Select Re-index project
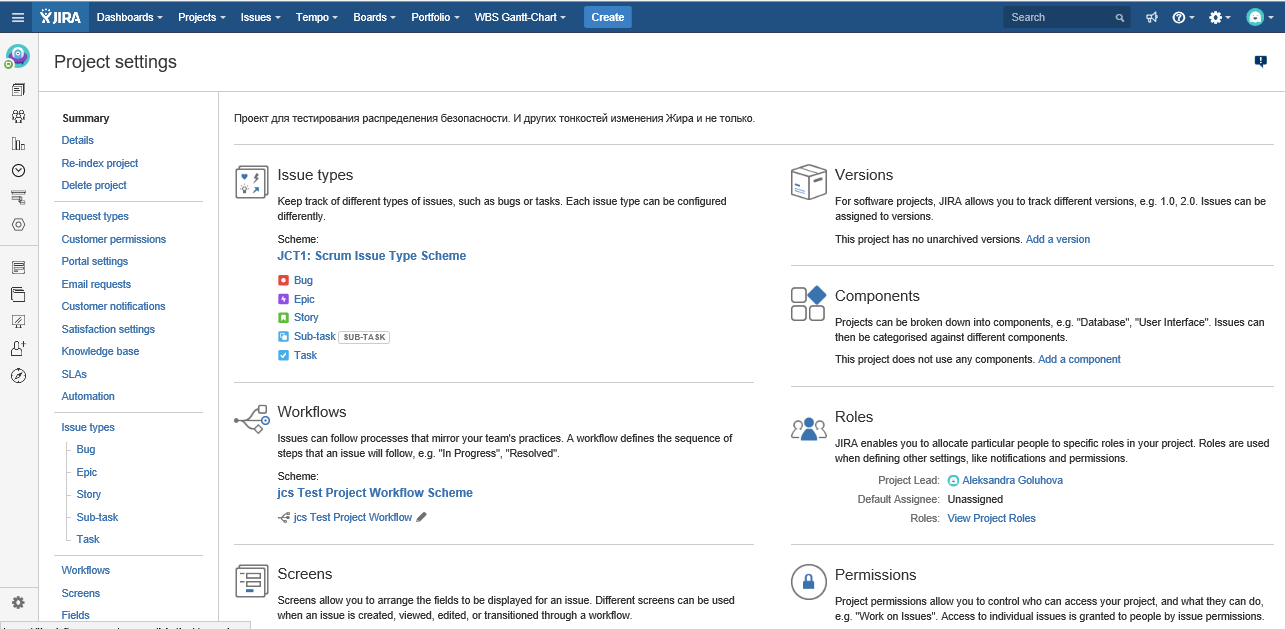This screenshot has height=629, width=1285. 100,163
